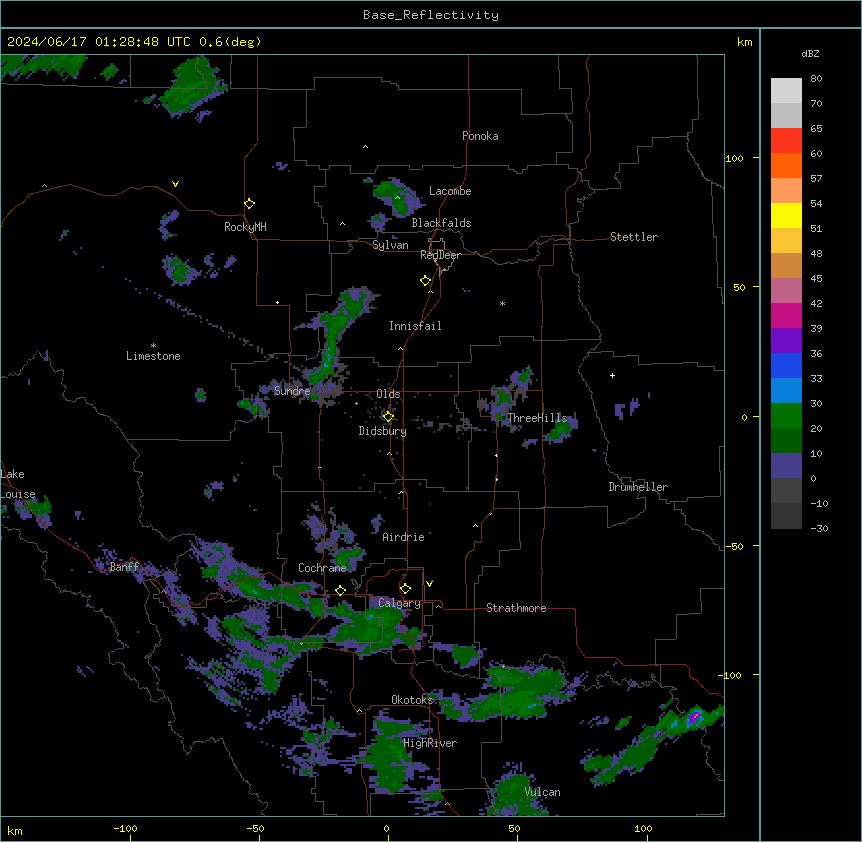Image resolution: width=862 pixels, height=842 pixels.
Task: Click the Innisfail city label
Action: click(415, 326)
